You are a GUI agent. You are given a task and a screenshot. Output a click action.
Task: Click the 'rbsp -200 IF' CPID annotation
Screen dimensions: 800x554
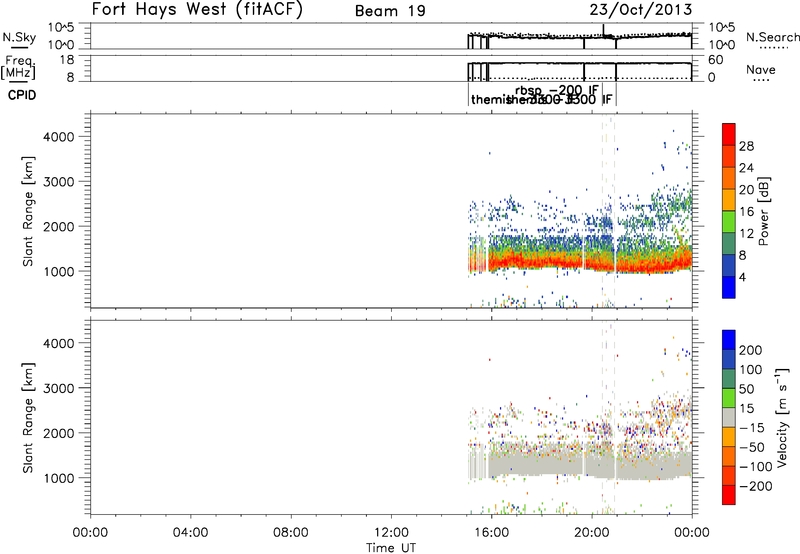coord(557,91)
